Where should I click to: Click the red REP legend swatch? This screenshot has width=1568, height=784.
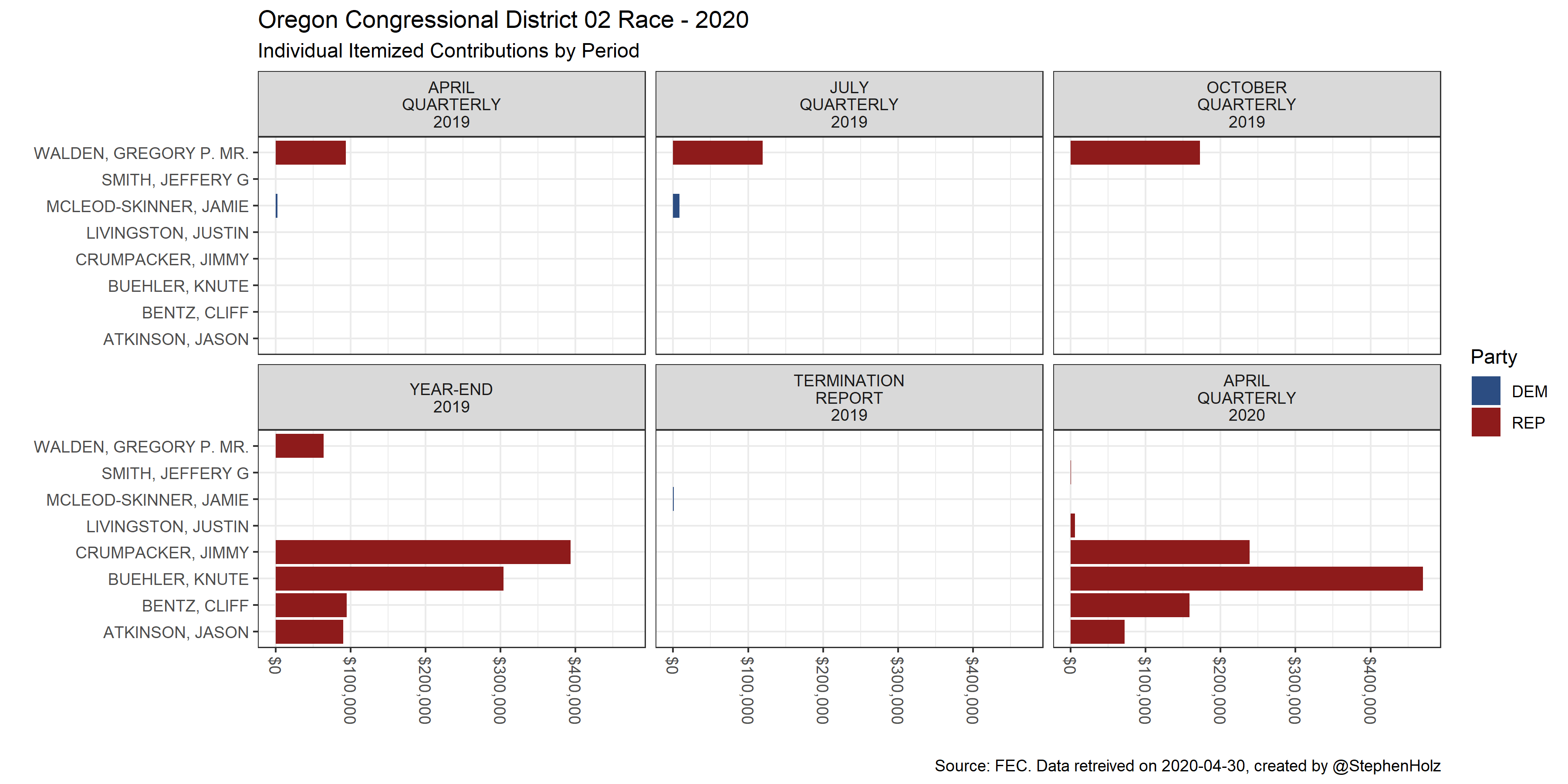(1485, 422)
